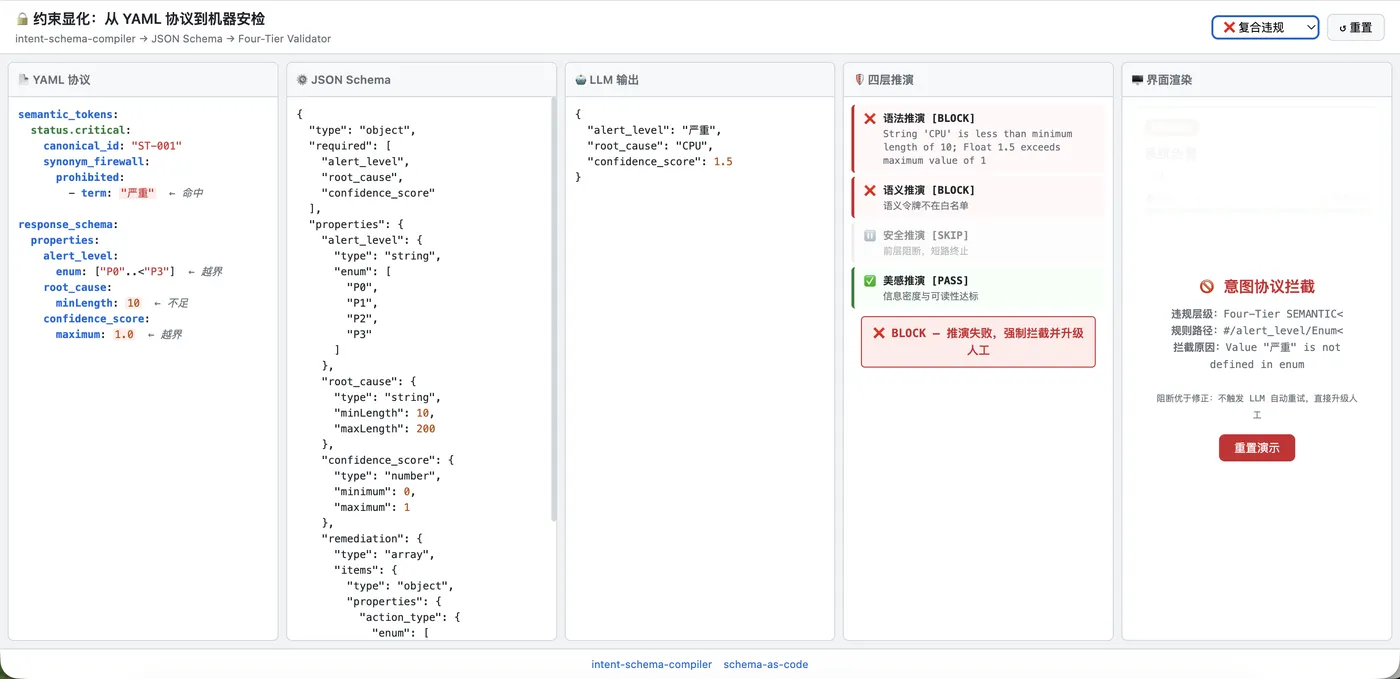The height and width of the screenshot is (679, 1400).
Task: Click the JSON Schema panel scrollbar
Action: pyautogui.click(x=553, y=309)
